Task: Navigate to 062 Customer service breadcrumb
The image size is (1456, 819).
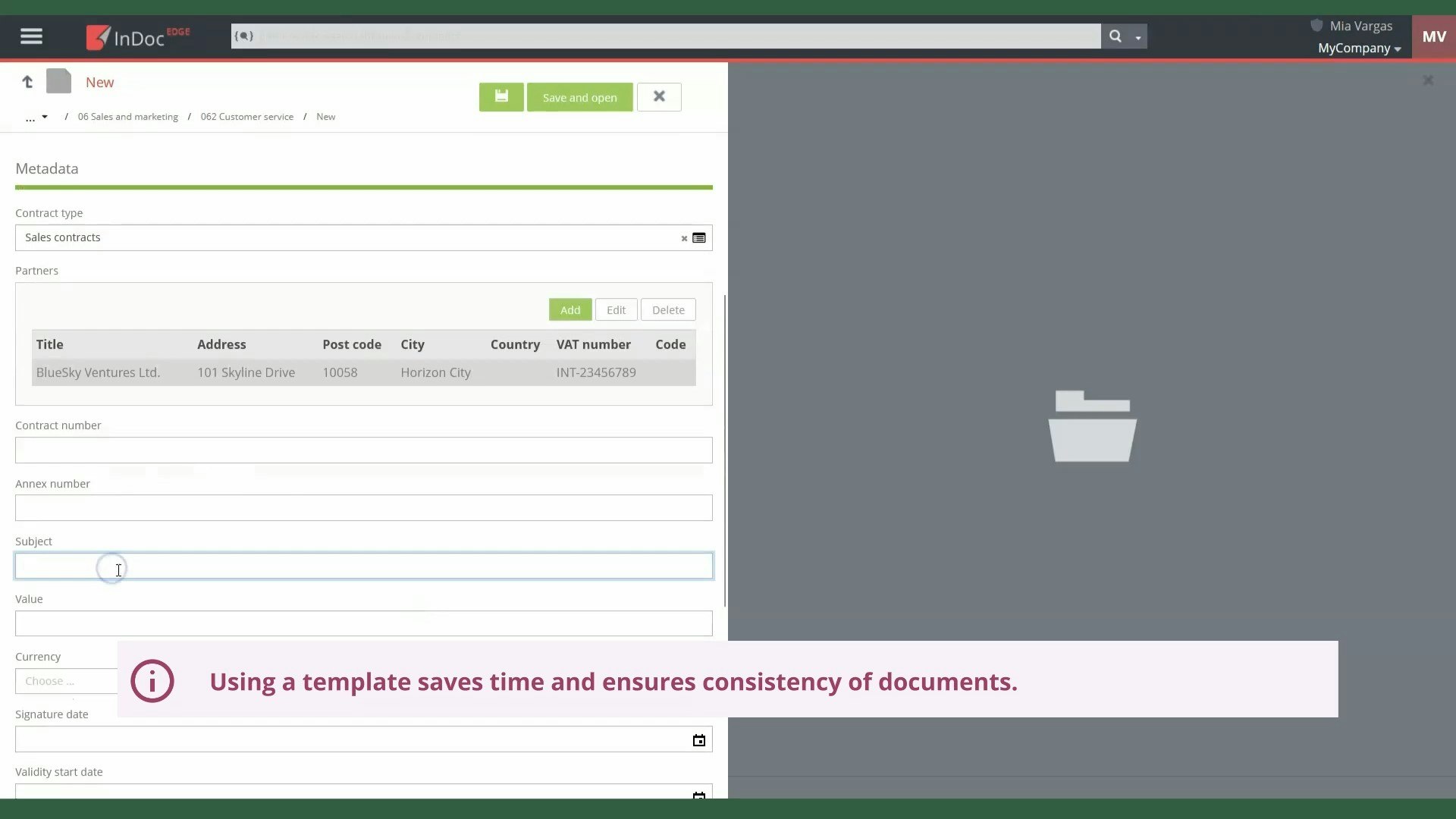Action: [246, 116]
